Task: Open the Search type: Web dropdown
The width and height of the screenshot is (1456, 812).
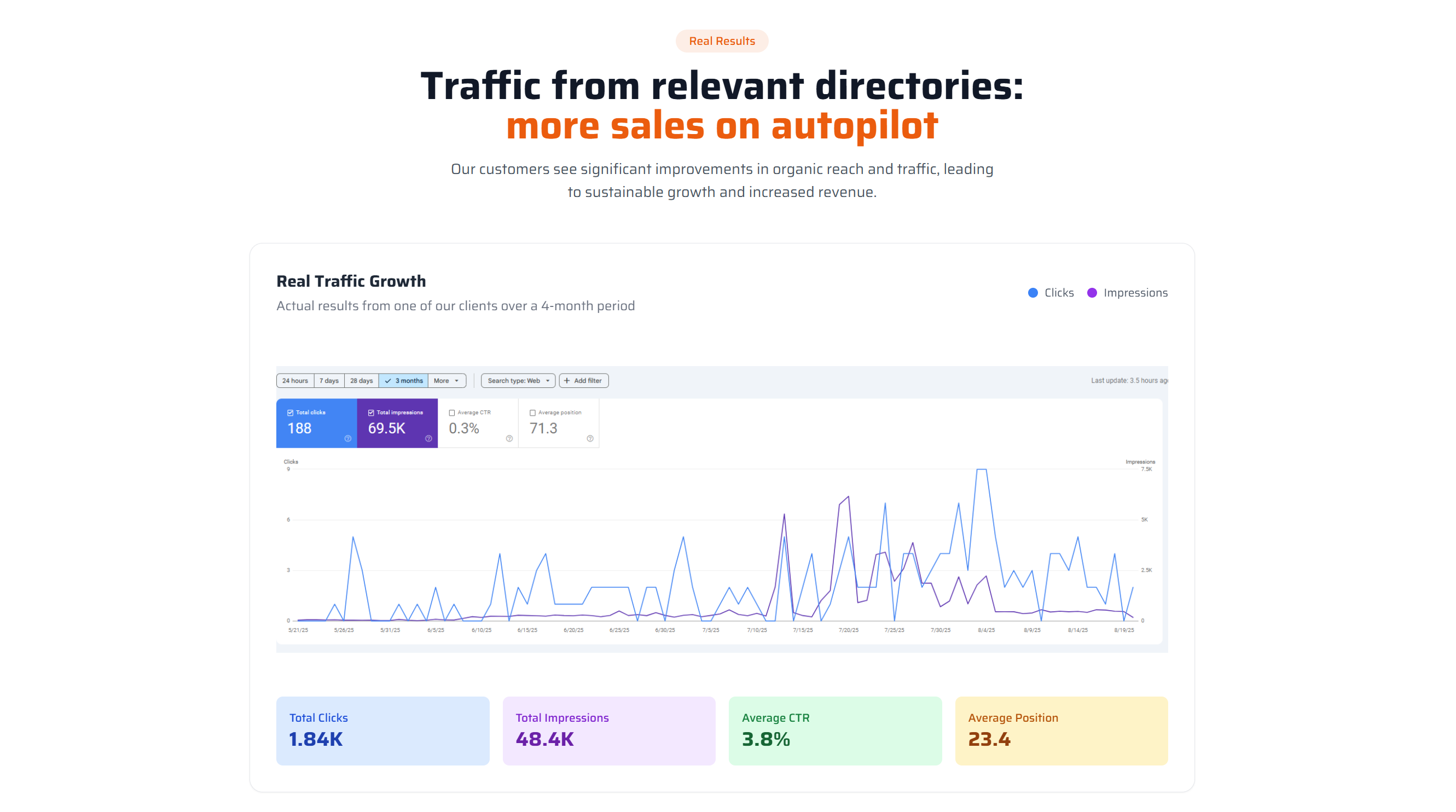Action: [518, 381]
